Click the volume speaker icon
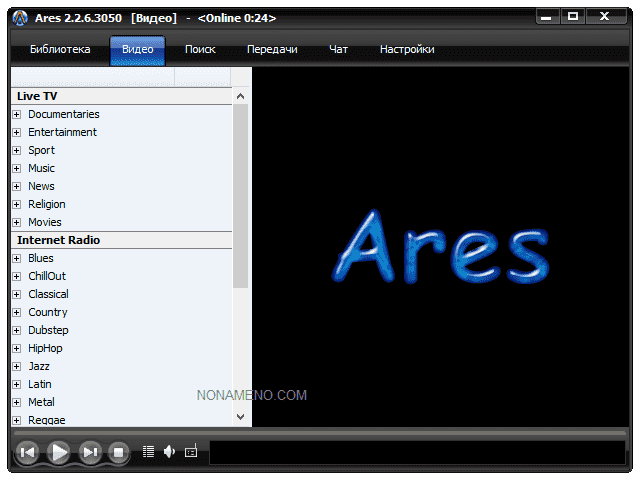This screenshot has width=640, height=480. click(x=169, y=452)
